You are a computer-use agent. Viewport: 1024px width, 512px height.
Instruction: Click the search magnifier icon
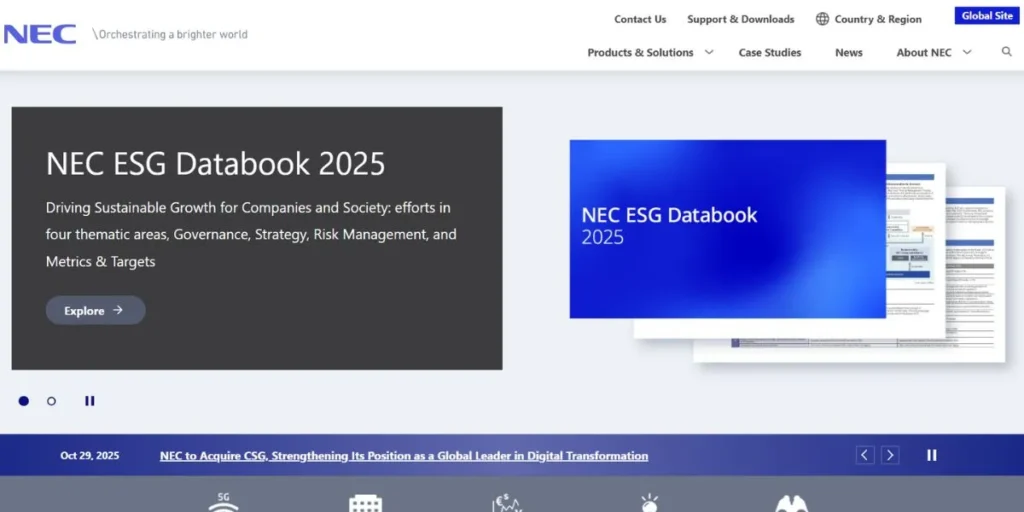pyautogui.click(x=1006, y=52)
